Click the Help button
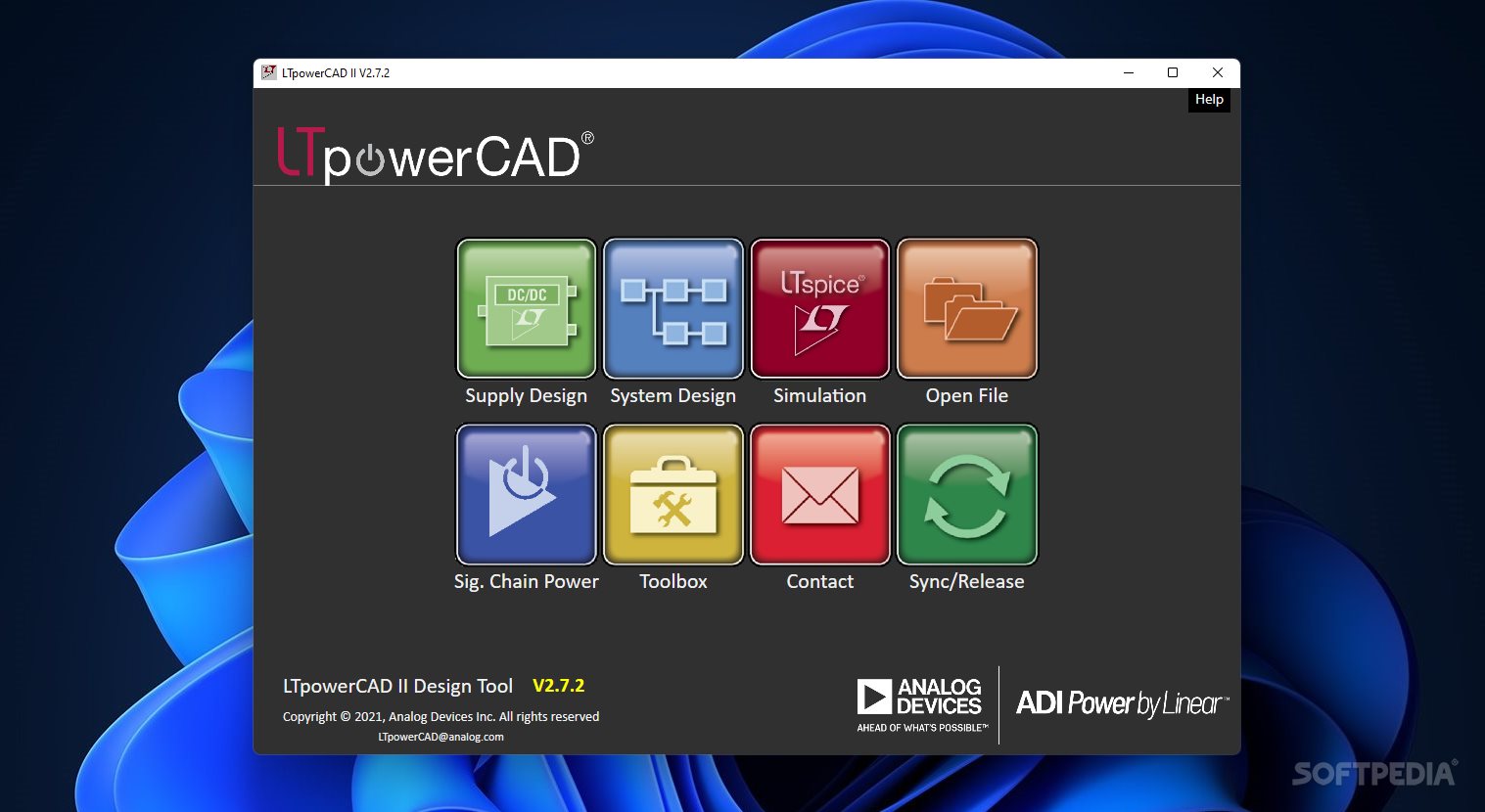The width and height of the screenshot is (1485, 812). coord(1209,100)
